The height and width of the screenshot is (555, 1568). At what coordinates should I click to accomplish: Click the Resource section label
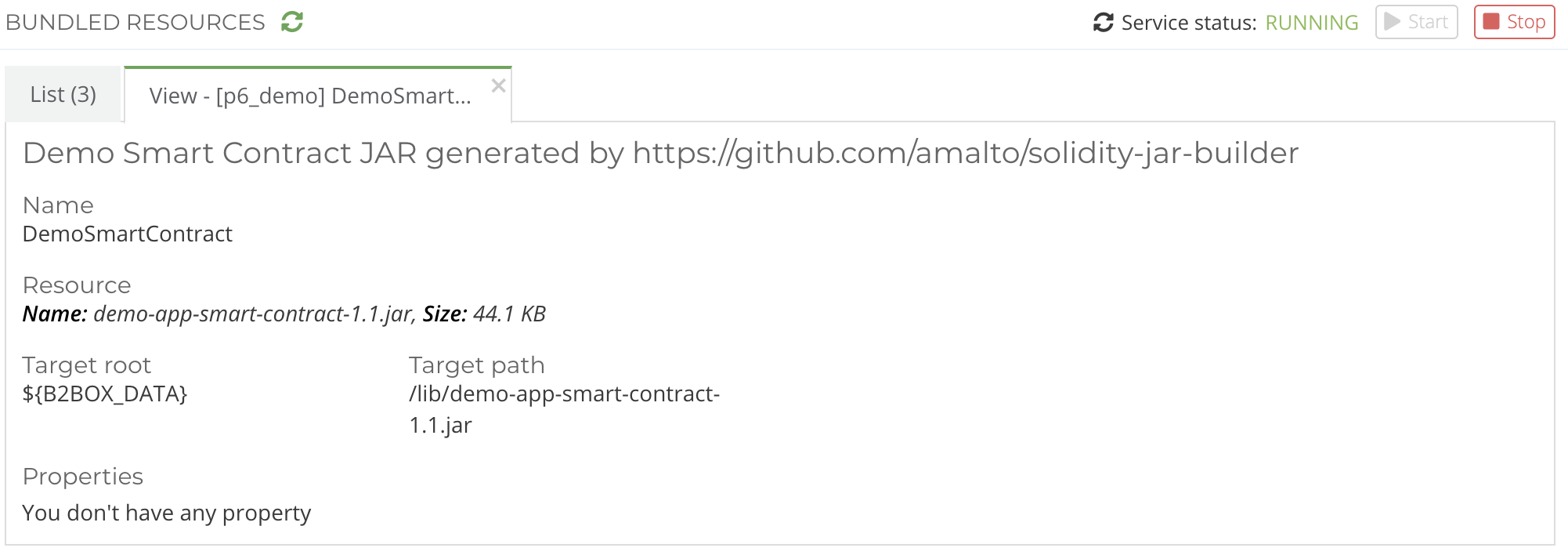77,285
